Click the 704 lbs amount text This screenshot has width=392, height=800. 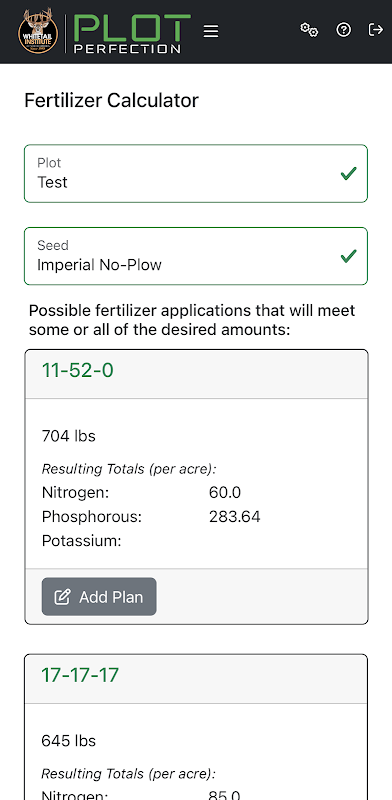[x=68, y=436]
